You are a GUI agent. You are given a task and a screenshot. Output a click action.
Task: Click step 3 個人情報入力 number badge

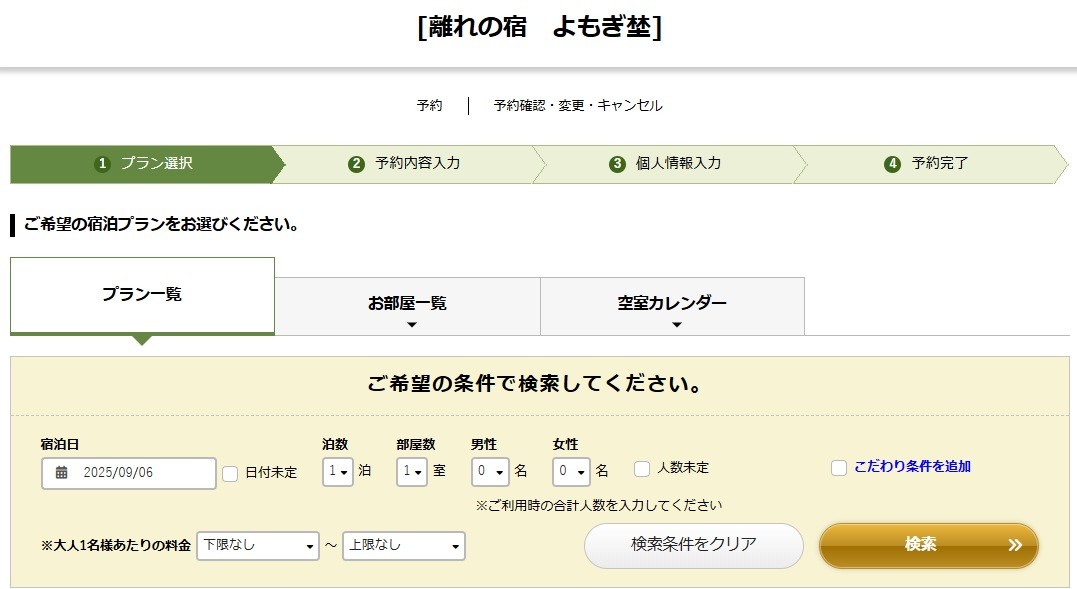pyautogui.click(x=617, y=164)
